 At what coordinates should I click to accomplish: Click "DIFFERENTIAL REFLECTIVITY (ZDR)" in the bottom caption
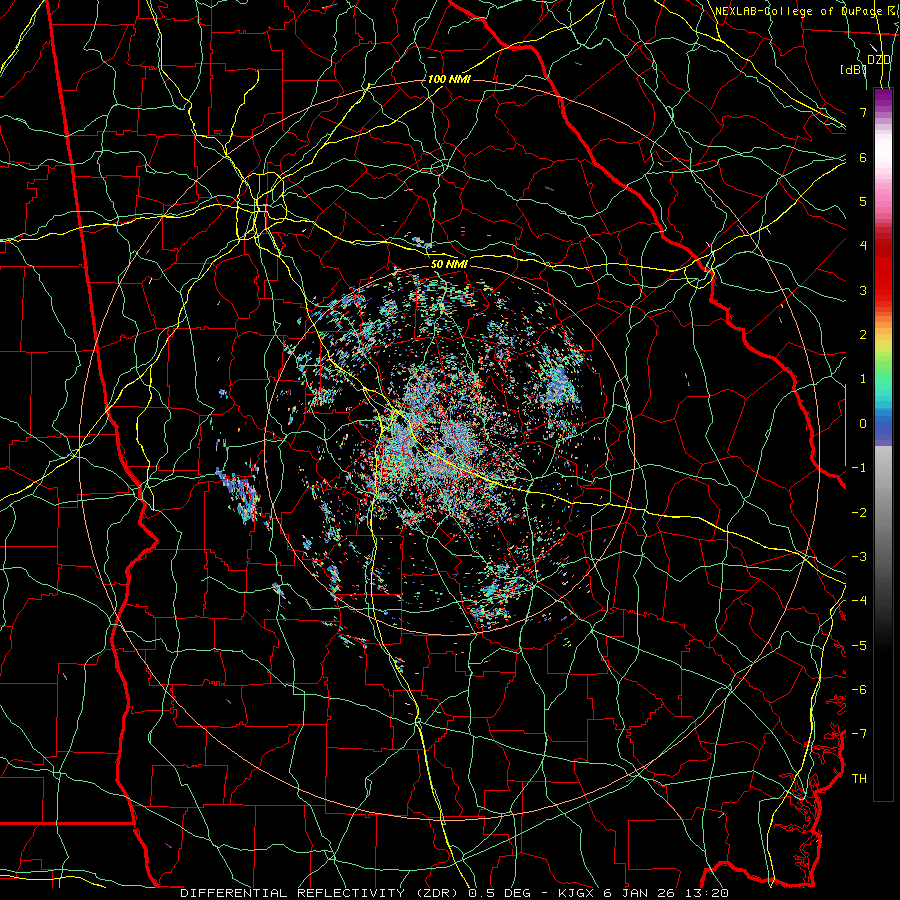pyautogui.click(x=321, y=893)
